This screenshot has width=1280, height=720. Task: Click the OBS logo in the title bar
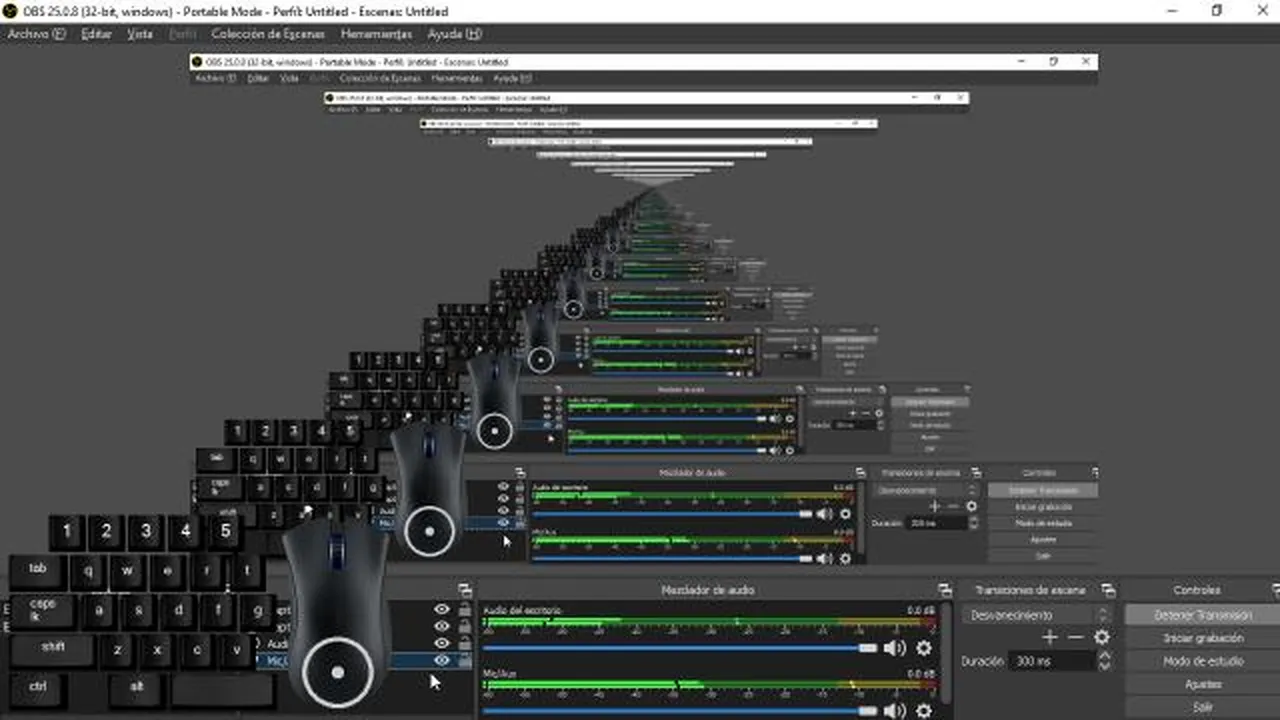[x=10, y=11]
